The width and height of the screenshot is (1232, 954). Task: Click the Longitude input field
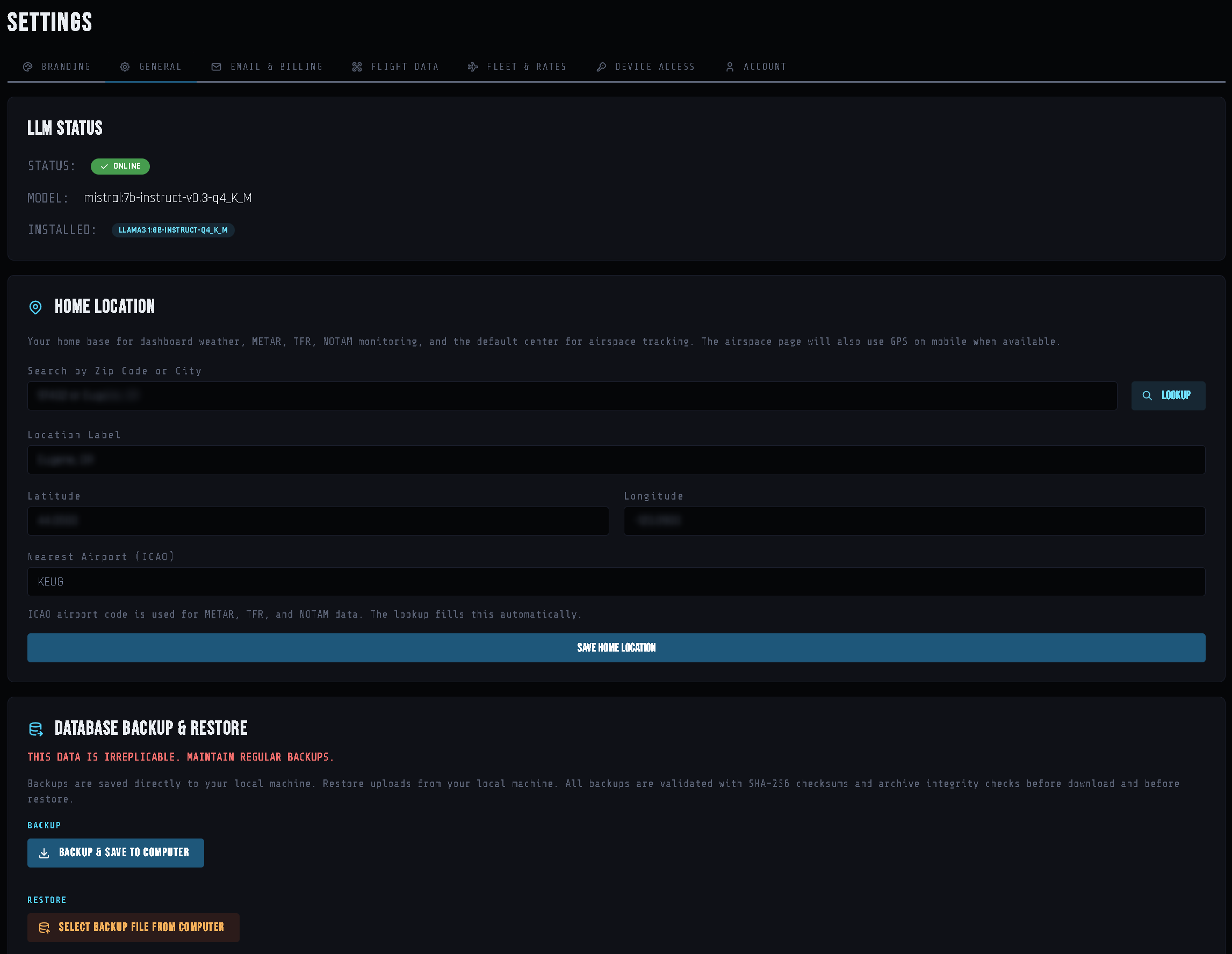click(914, 521)
